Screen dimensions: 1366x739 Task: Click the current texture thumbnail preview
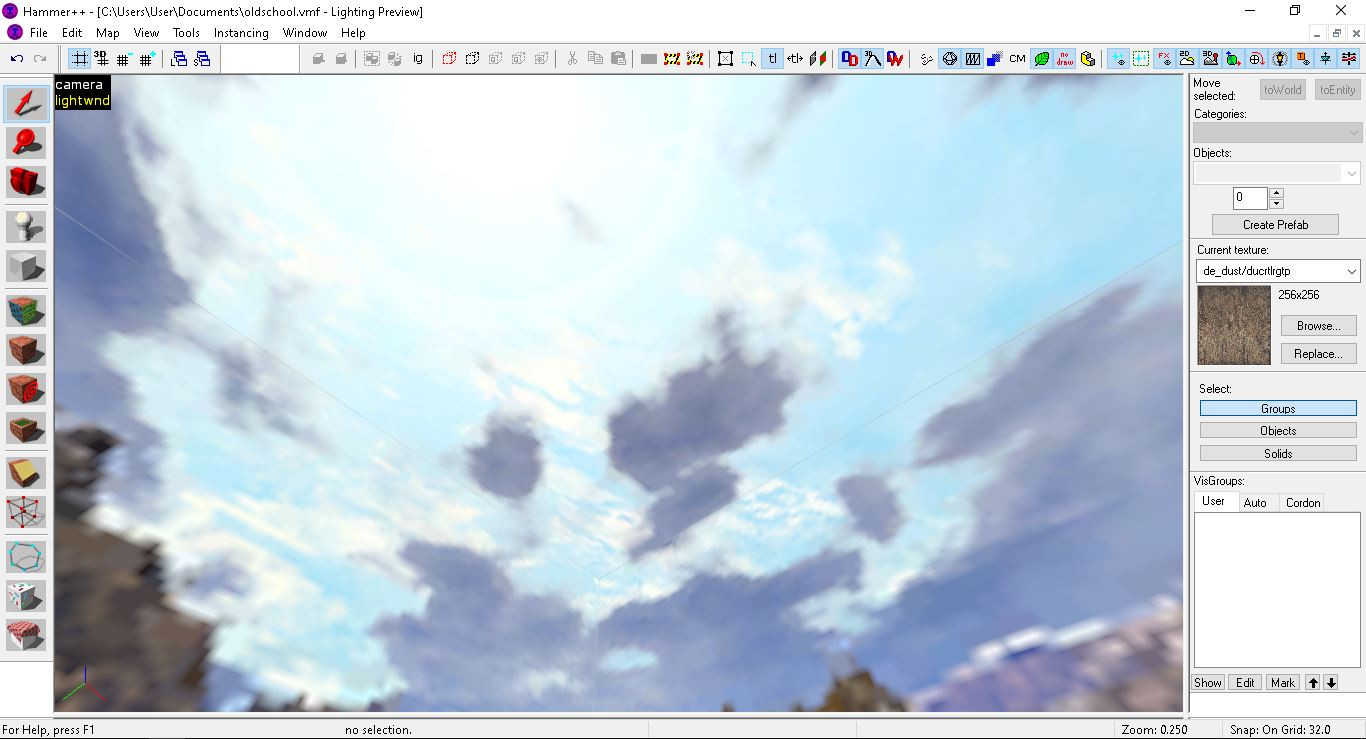pyautogui.click(x=1233, y=325)
